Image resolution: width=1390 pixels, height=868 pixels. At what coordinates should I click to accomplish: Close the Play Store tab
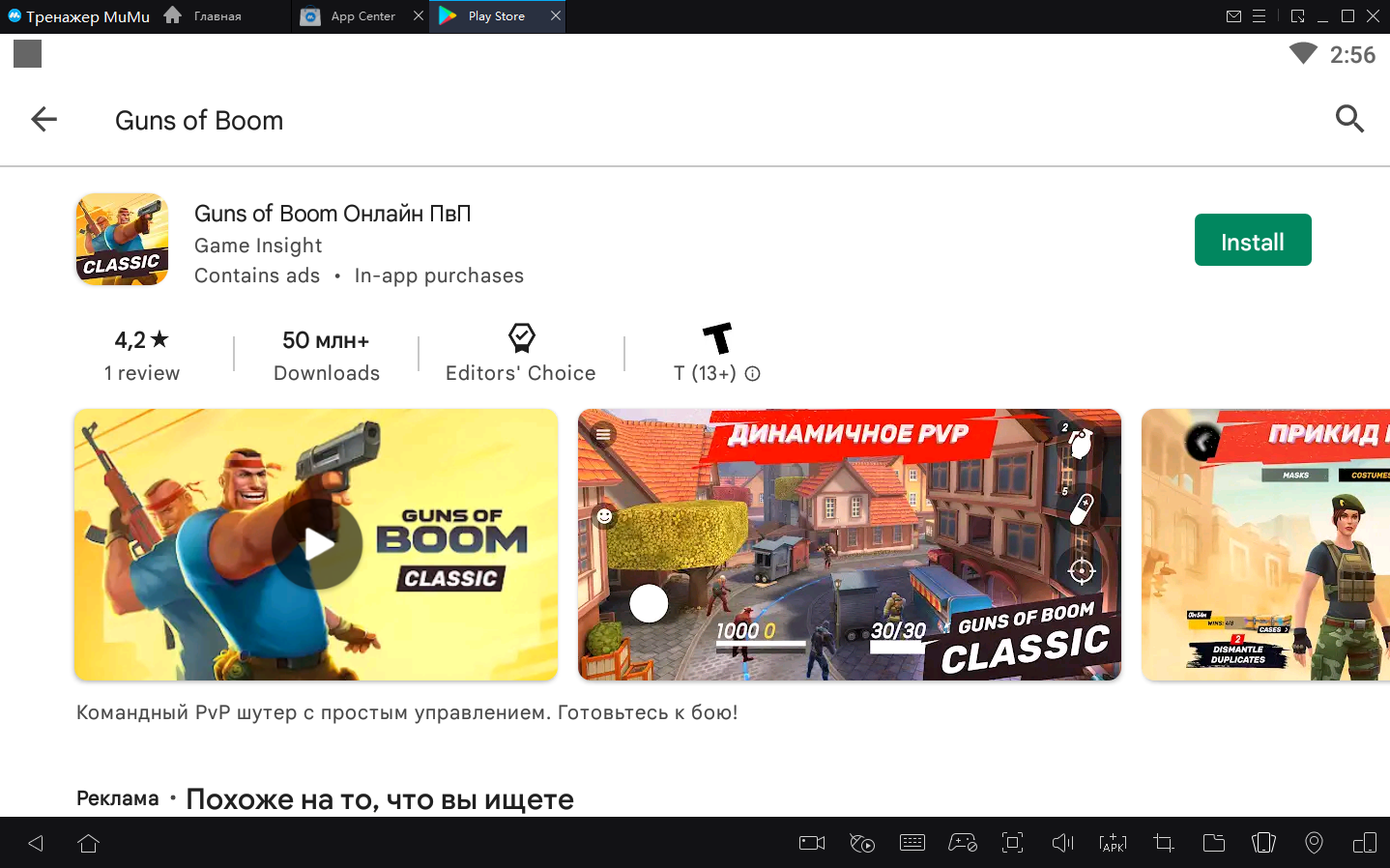pyautogui.click(x=556, y=15)
